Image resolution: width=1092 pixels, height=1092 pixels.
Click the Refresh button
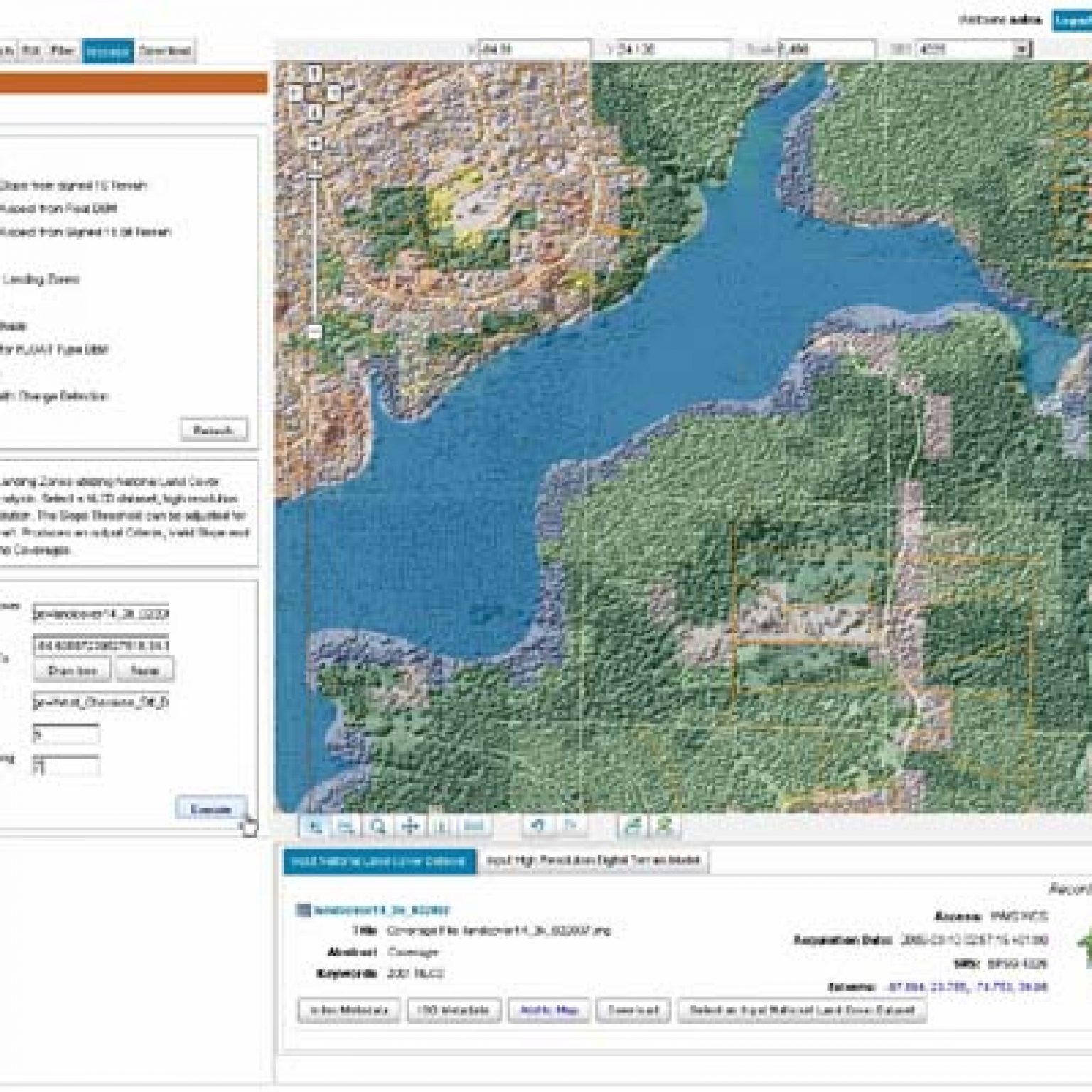(x=213, y=430)
